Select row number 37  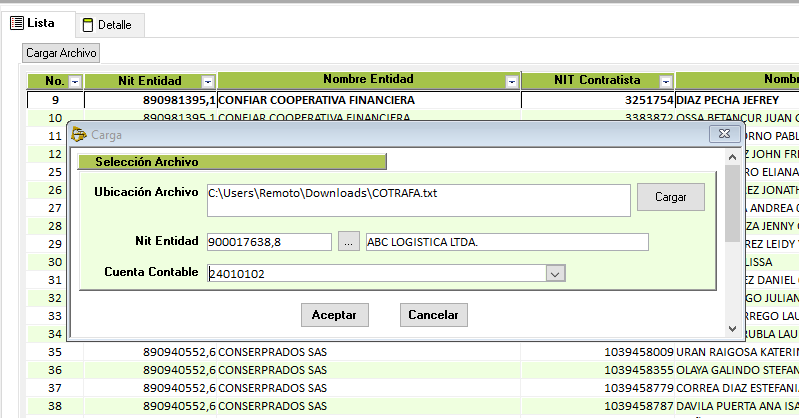(x=55, y=388)
